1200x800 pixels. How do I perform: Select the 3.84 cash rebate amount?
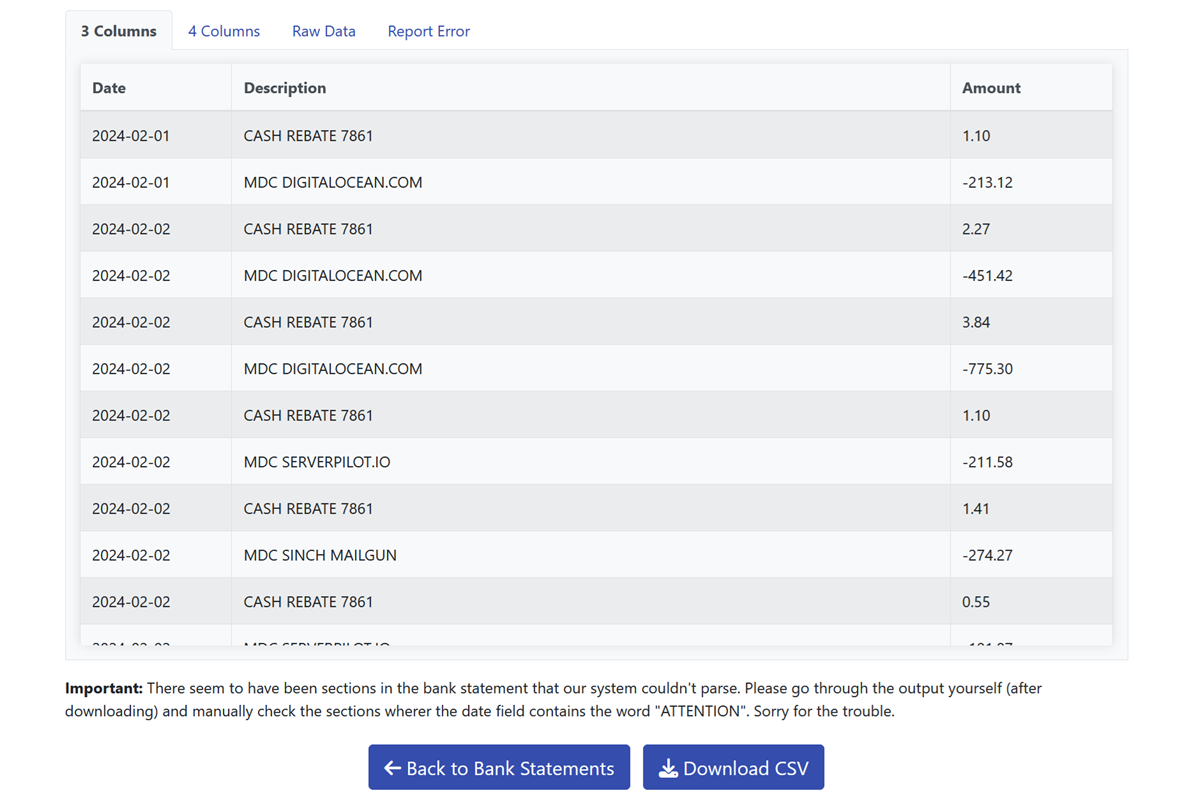[x=976, y=322]
